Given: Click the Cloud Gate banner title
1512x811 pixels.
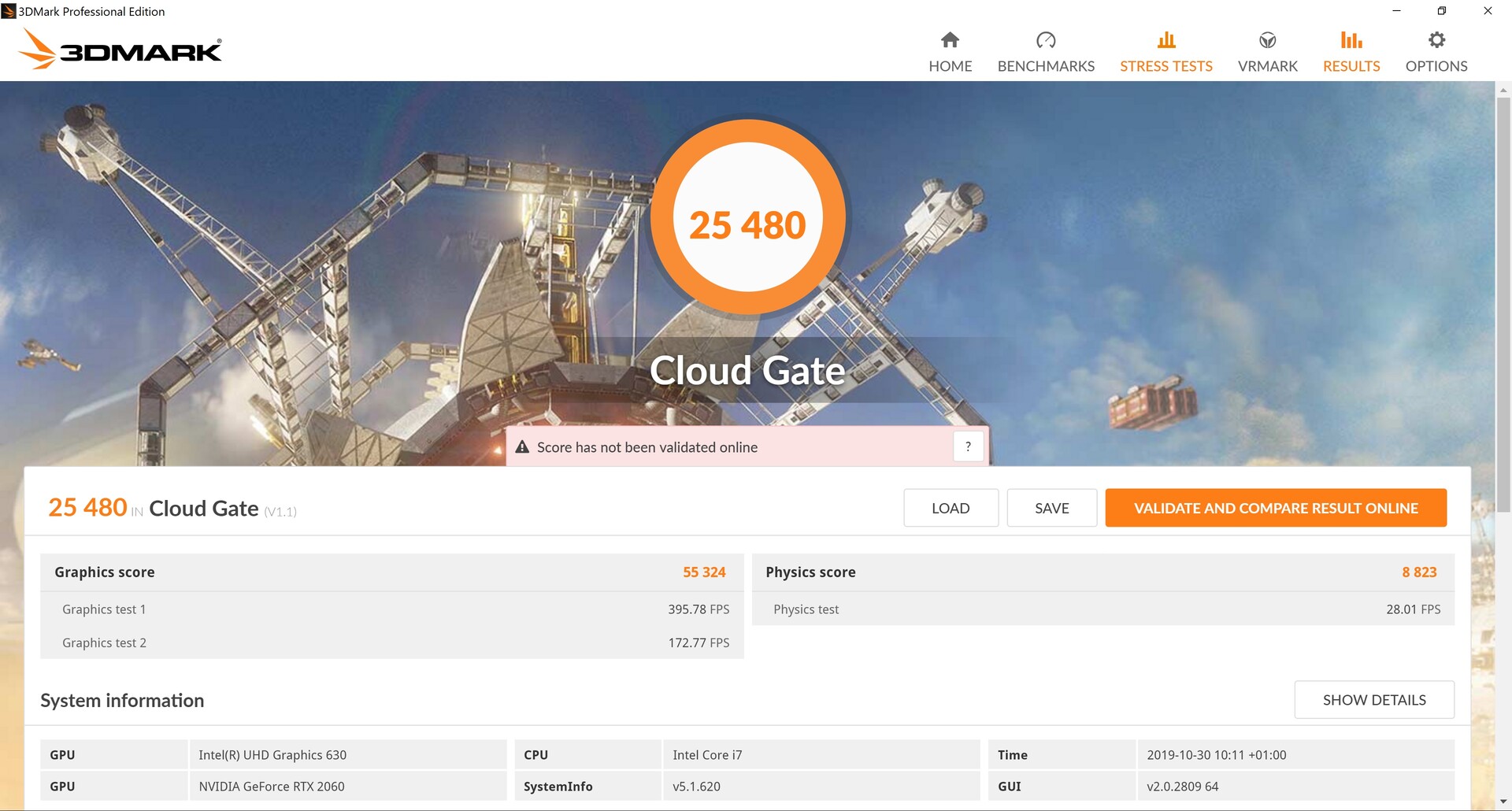Looking at the screenshot, I should [x=747, y=370].
